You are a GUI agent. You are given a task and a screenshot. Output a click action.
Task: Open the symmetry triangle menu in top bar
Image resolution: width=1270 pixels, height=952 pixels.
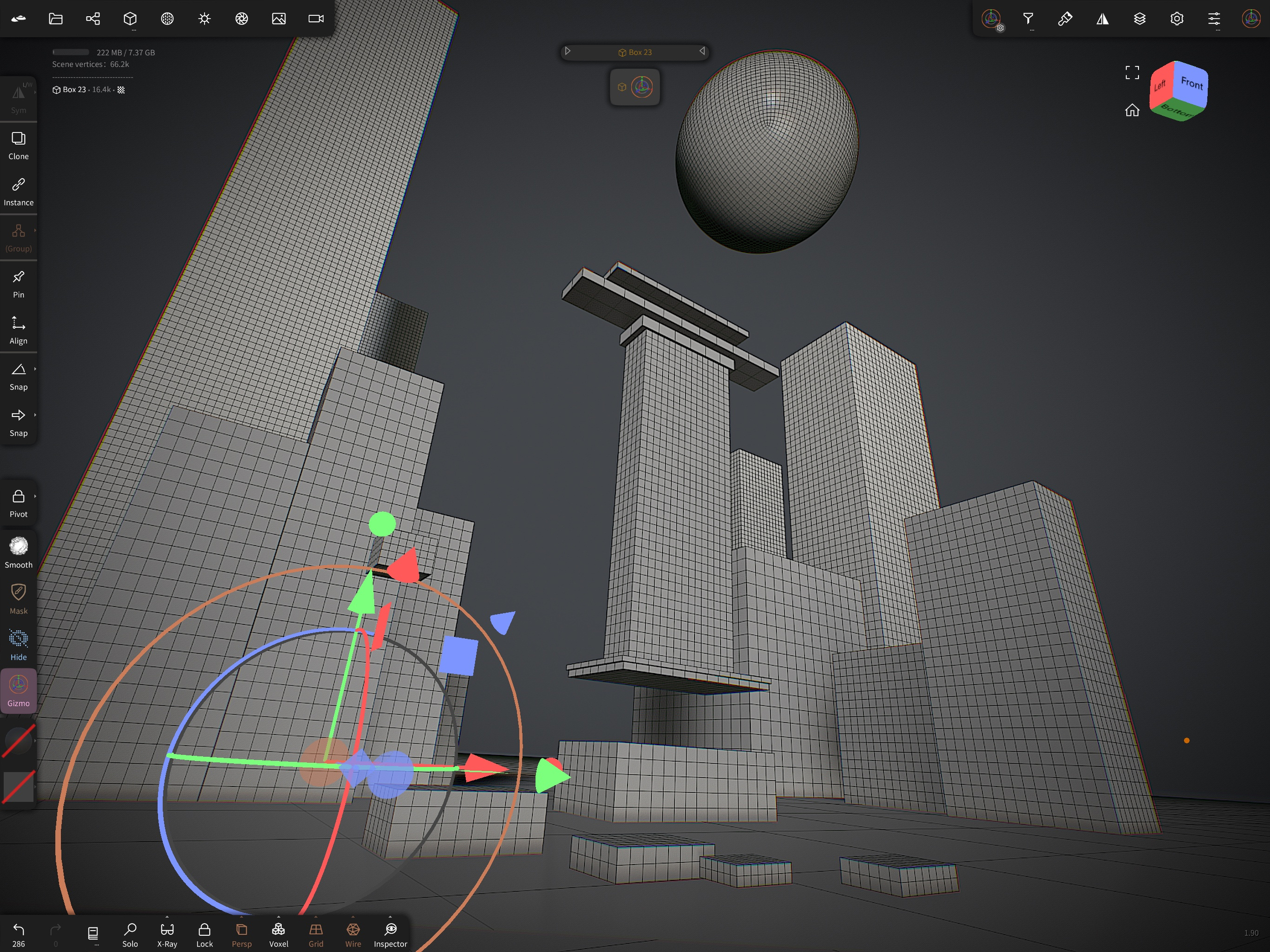(1102, 19)
